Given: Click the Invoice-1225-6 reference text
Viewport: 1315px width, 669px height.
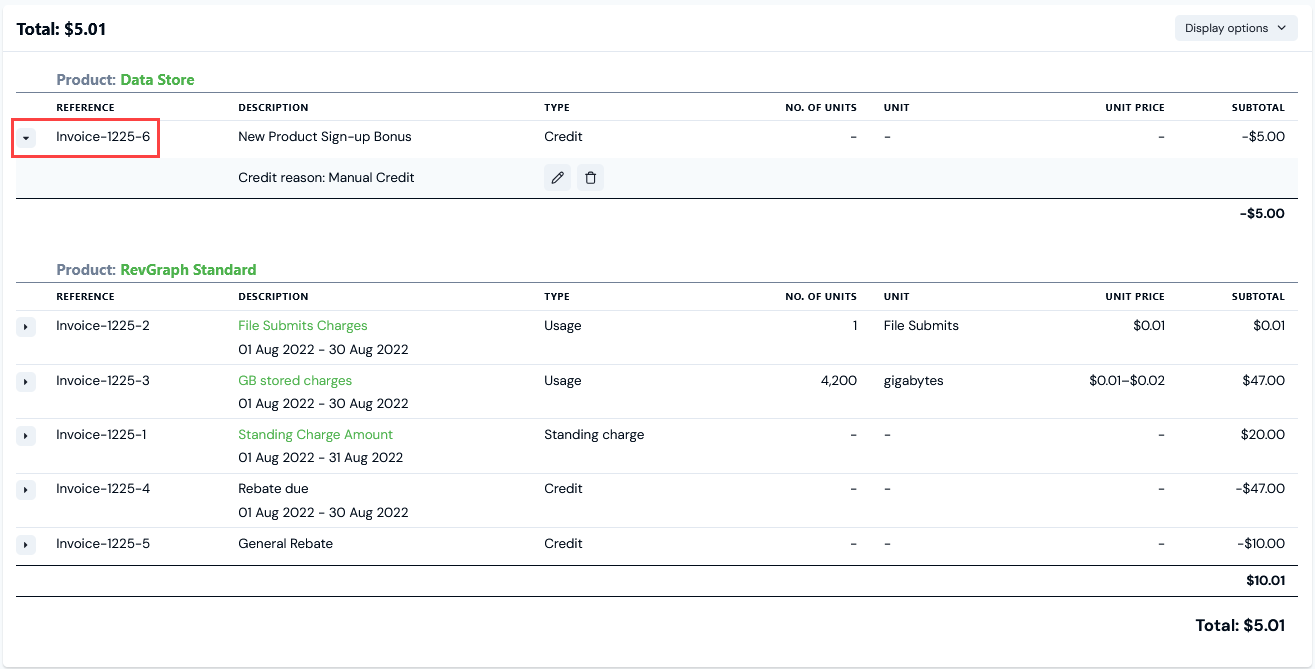Looking at the screenshot, I should [x=103, y=137].
